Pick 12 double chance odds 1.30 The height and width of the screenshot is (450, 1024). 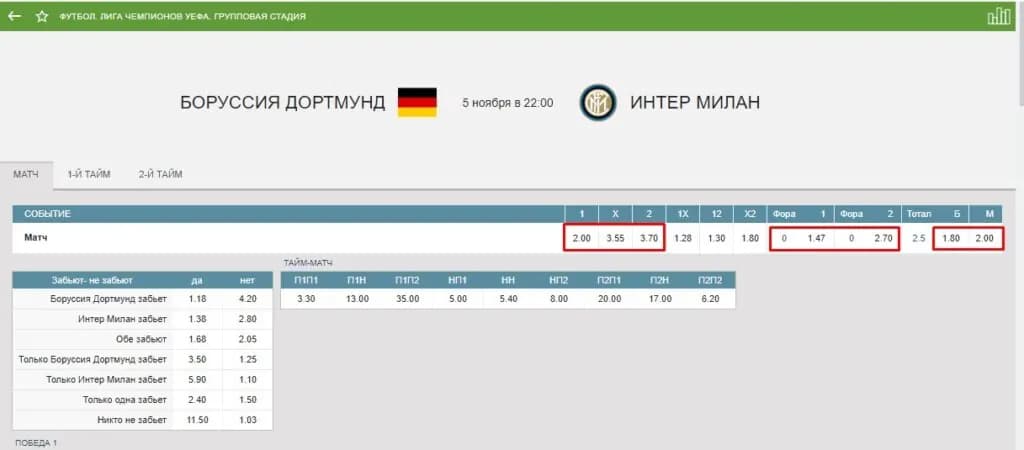pyautogui.click(x=716, y=238)
